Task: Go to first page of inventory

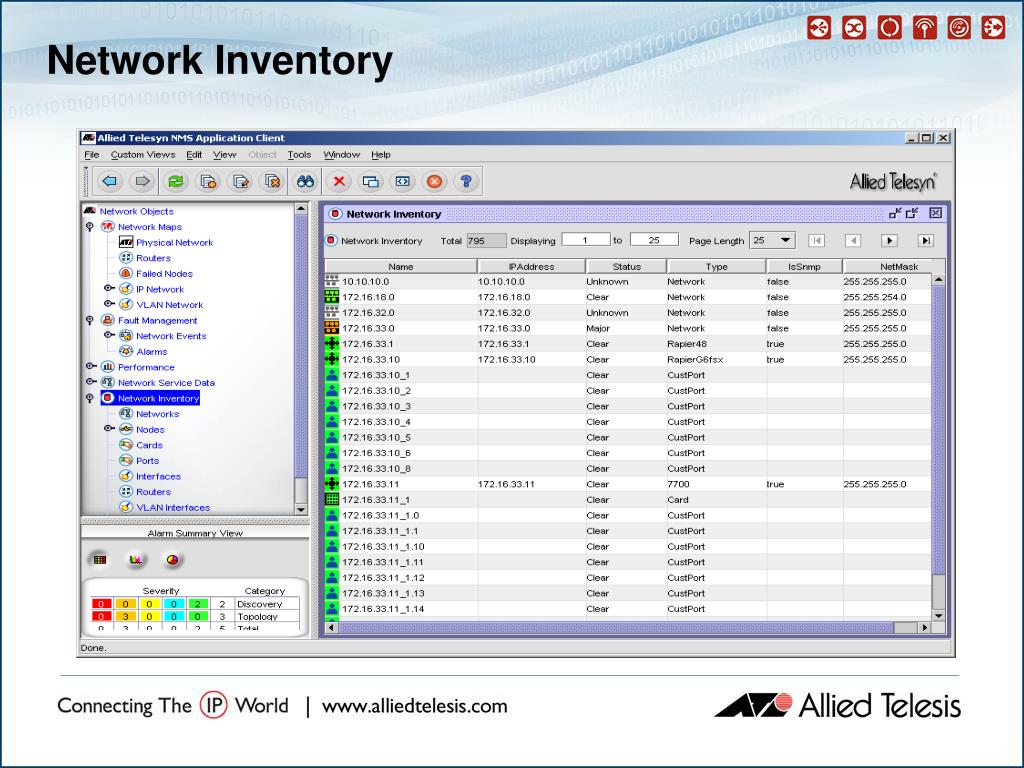Action: point(816,240)
